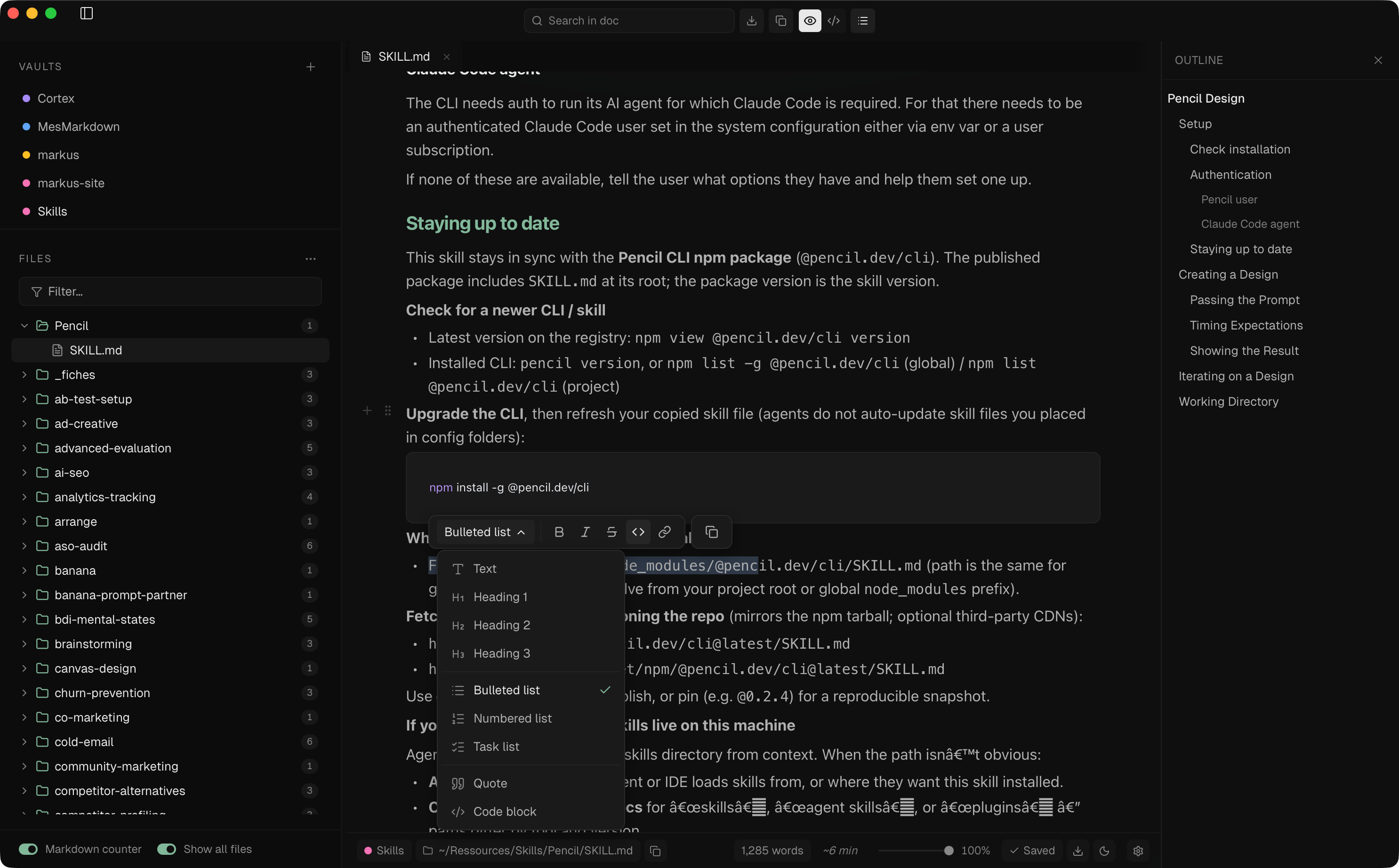Click the pink Skills vault badge in status bar
The image size is (1399, 868).
click(x=384, y=851)
